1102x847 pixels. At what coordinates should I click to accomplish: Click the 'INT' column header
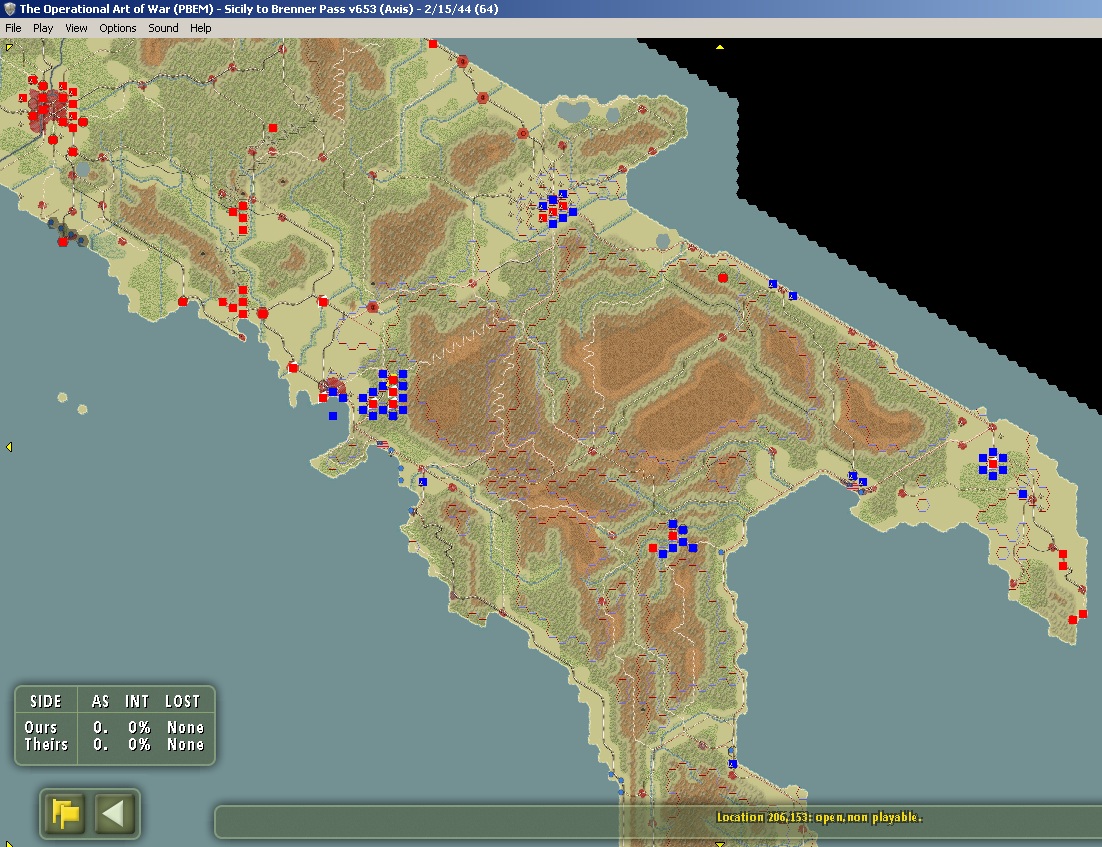pyautogui.click(x=137, y=701)
